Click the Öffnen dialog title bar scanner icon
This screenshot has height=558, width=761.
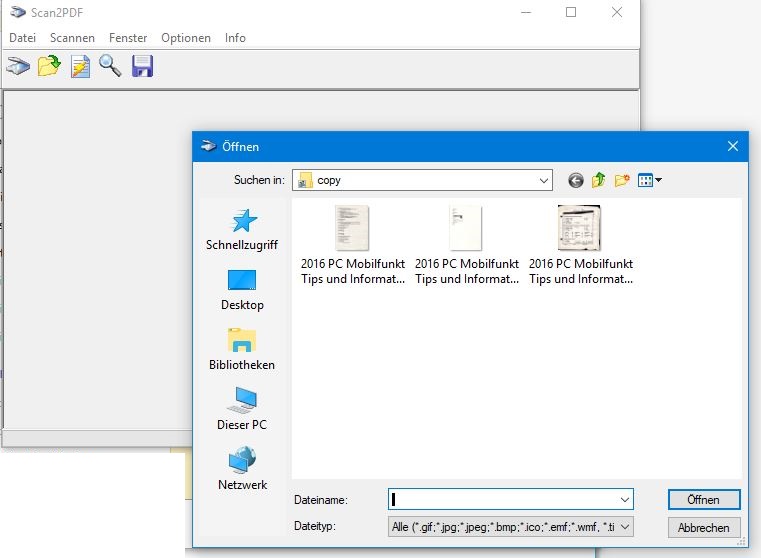208,146
